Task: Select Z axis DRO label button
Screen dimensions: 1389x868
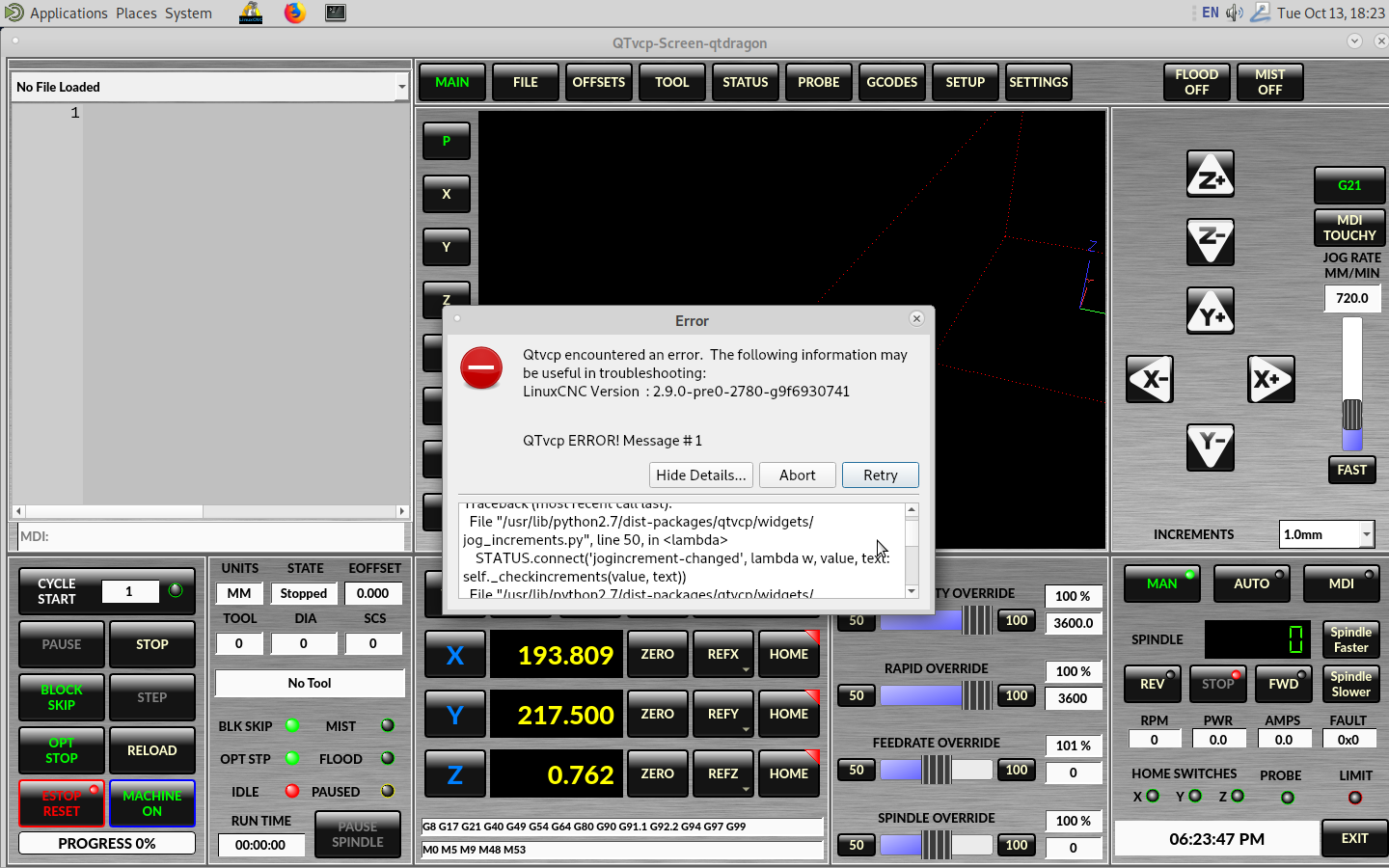Action: [455, 775]
